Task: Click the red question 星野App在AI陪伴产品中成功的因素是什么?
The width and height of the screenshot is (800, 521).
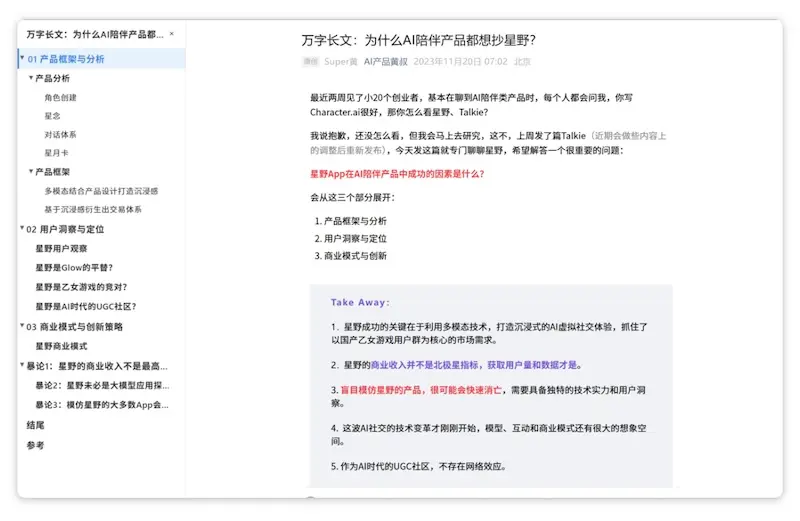Action: tap(397, 174)
